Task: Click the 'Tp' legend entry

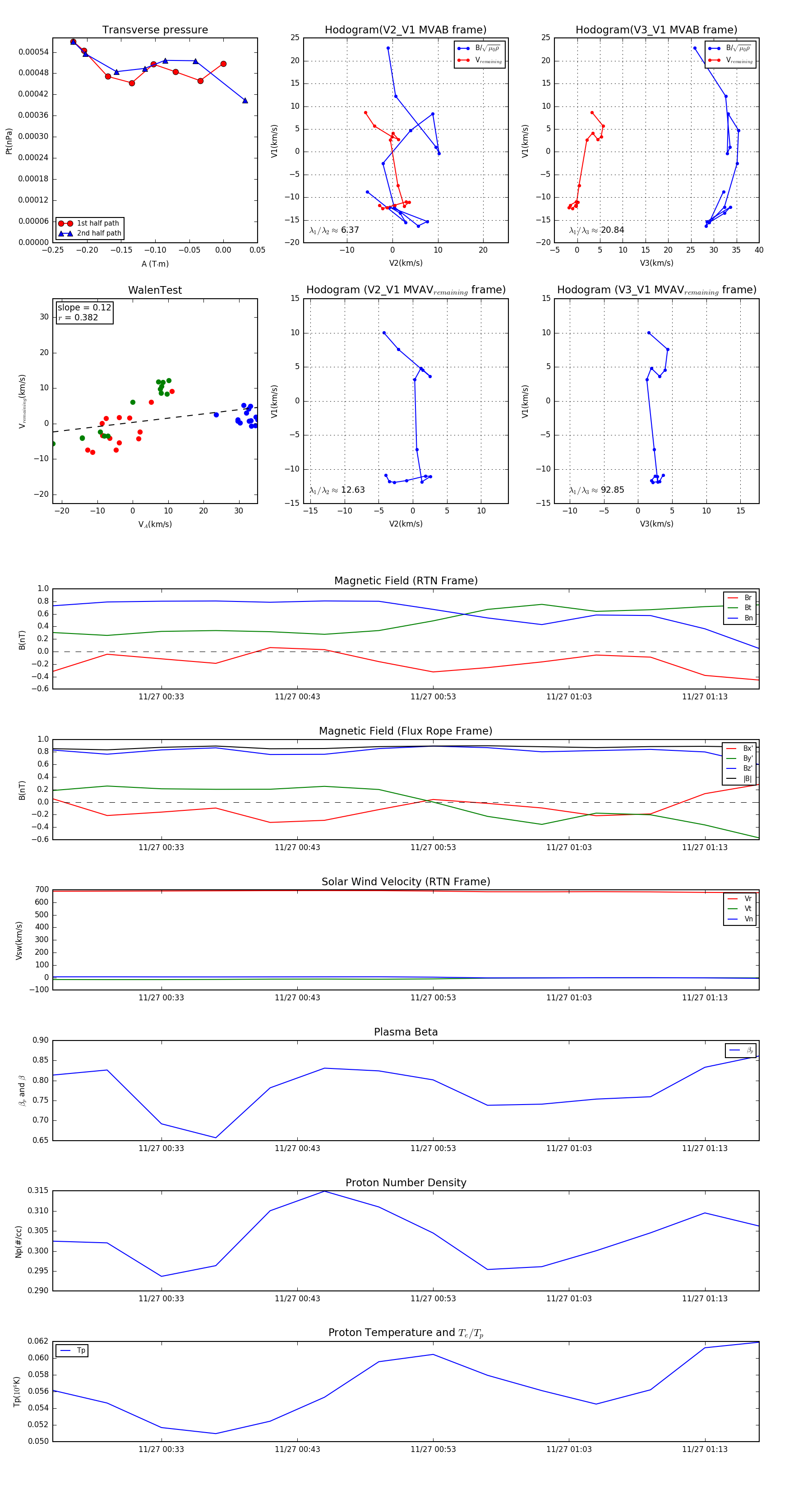Action: click(x=72, y=1351)
